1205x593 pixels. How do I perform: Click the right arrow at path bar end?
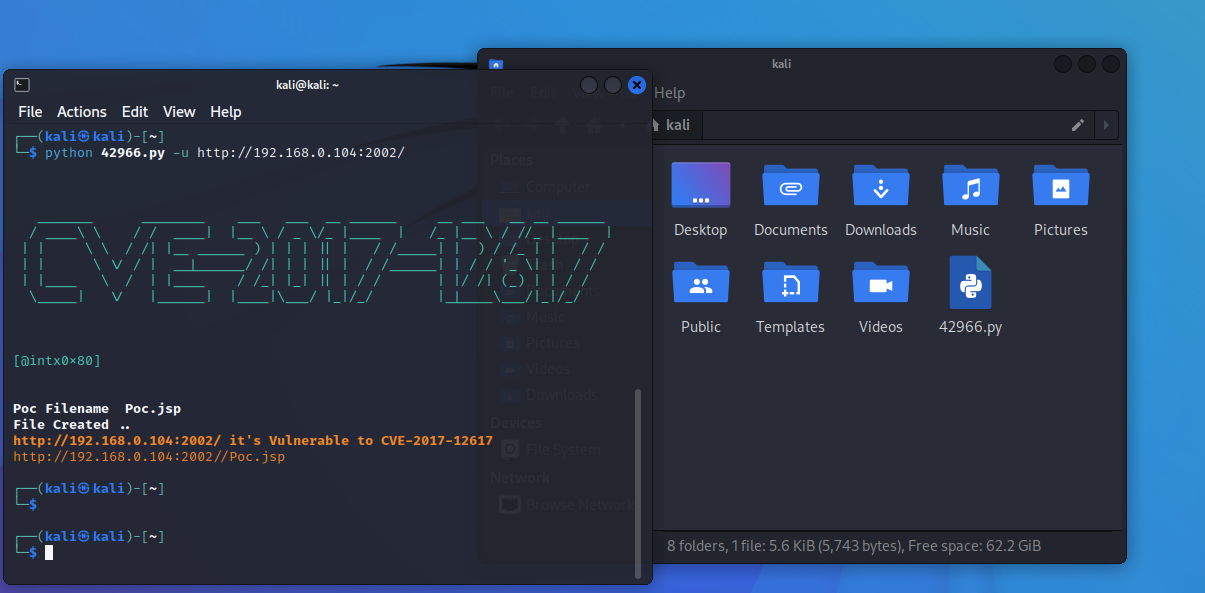click(x=1106, y=125)
